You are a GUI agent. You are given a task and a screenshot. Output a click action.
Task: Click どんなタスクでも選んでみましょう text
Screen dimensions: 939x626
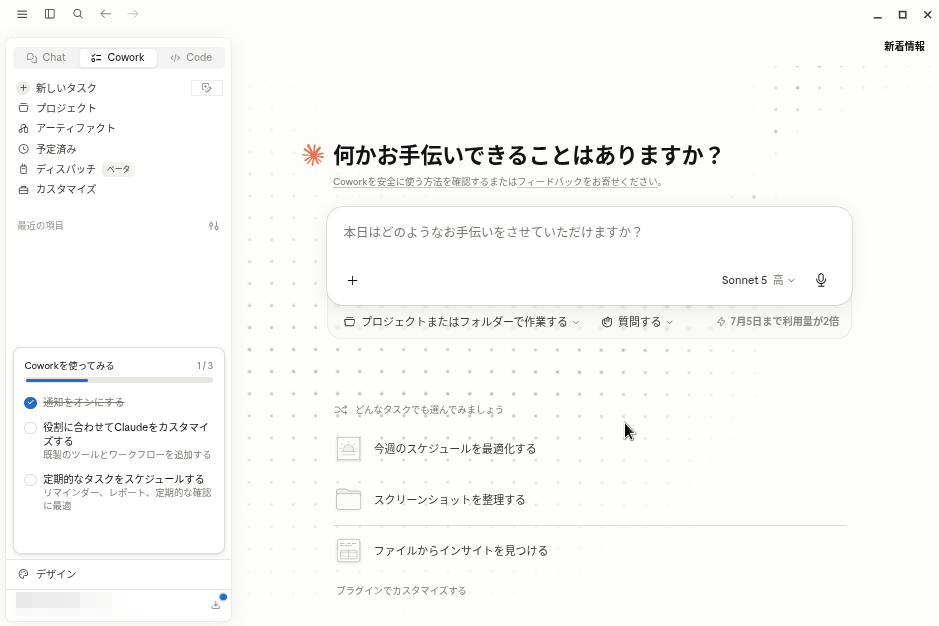coord(429,410)
